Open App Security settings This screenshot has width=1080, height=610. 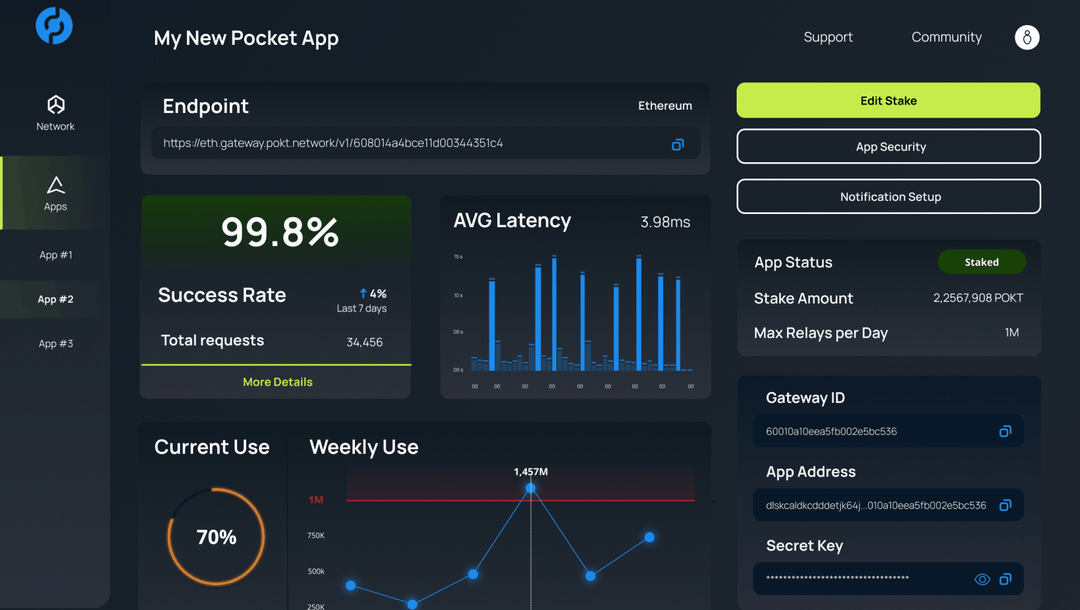pyautogui.click(x=888, y=146)
